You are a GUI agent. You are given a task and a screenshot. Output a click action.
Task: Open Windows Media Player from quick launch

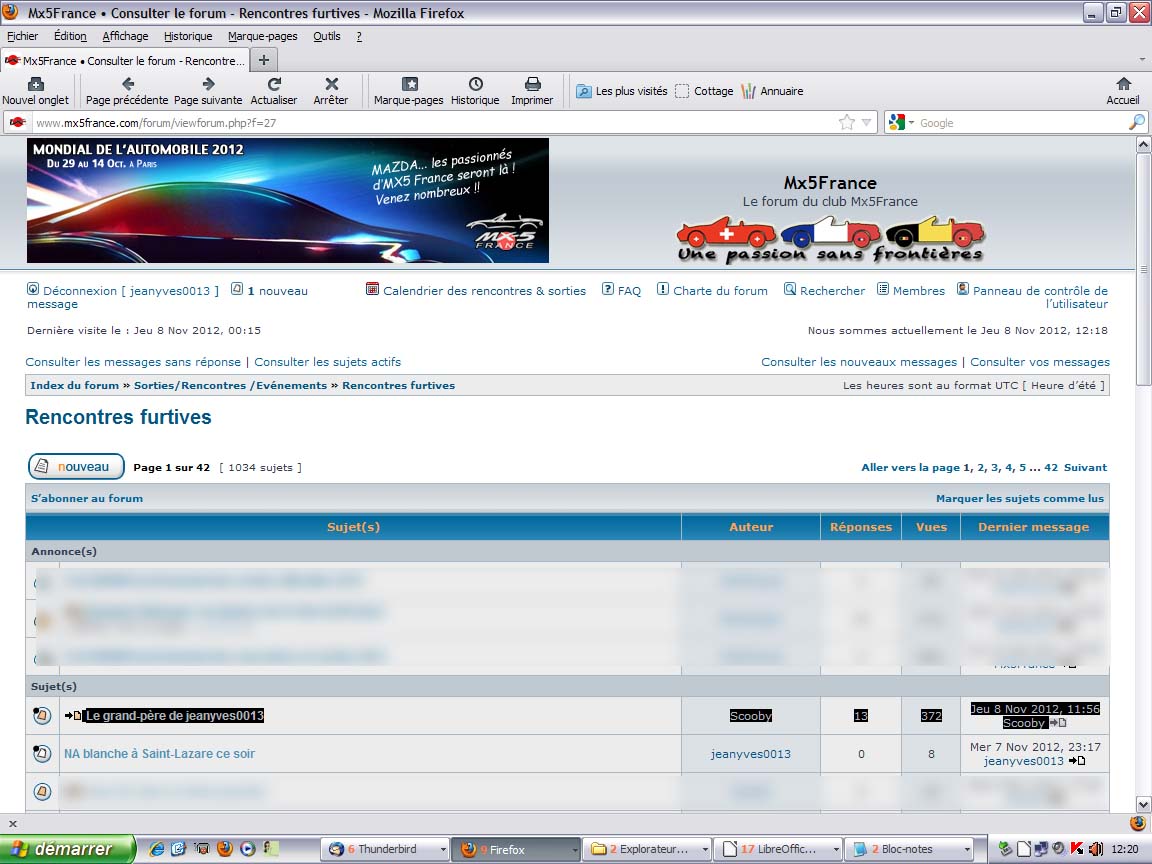[x=248, y=849]
